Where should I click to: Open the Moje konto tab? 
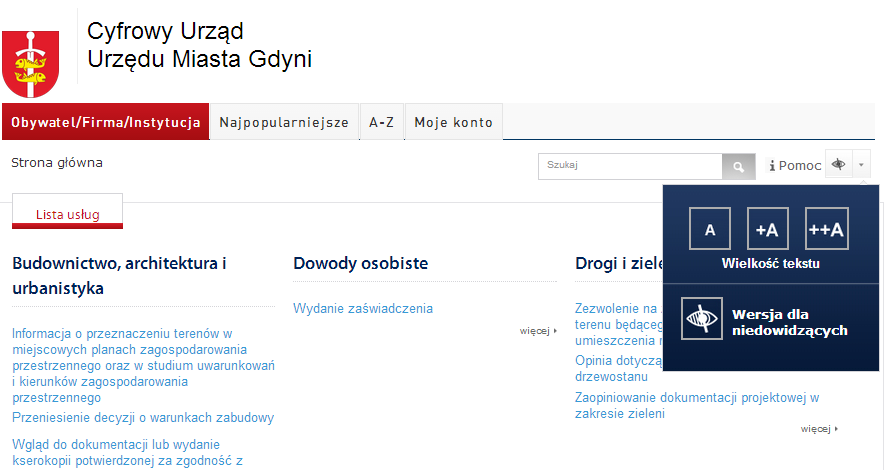coord(453,123)
